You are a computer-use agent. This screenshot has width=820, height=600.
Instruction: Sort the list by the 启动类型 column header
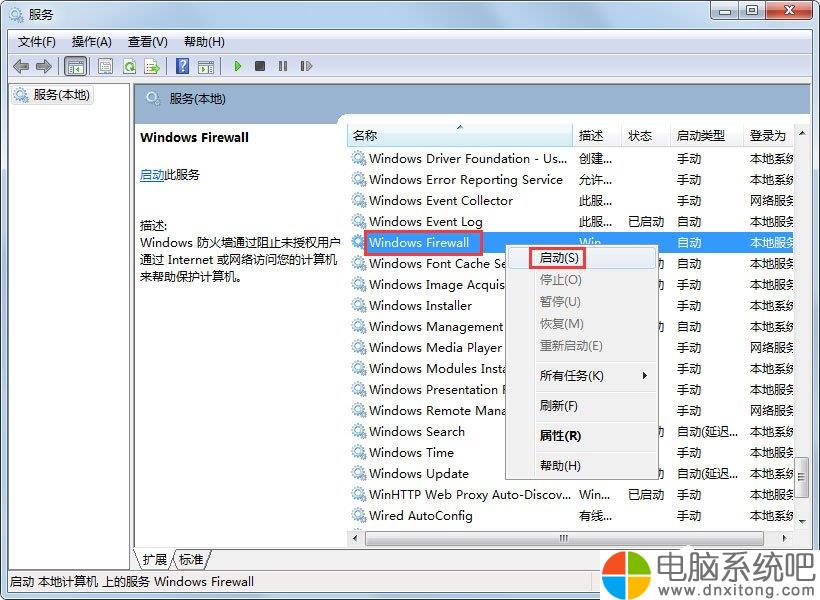707,135
